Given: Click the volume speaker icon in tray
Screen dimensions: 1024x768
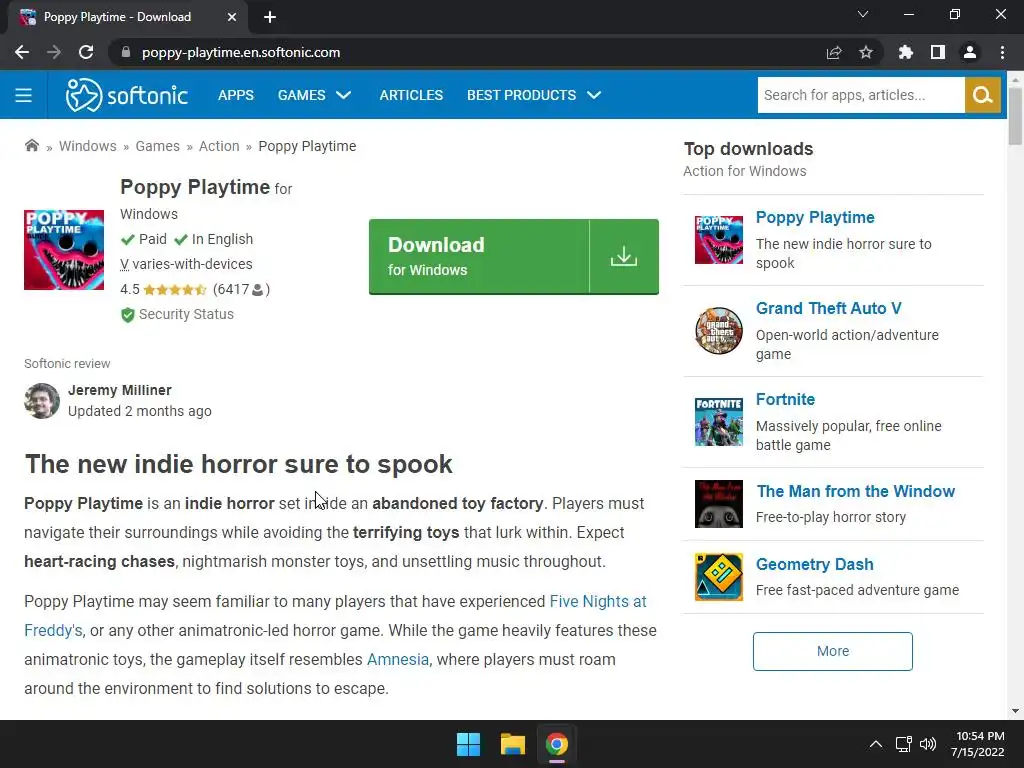Looking at the screenshot, I should [927, 744].
